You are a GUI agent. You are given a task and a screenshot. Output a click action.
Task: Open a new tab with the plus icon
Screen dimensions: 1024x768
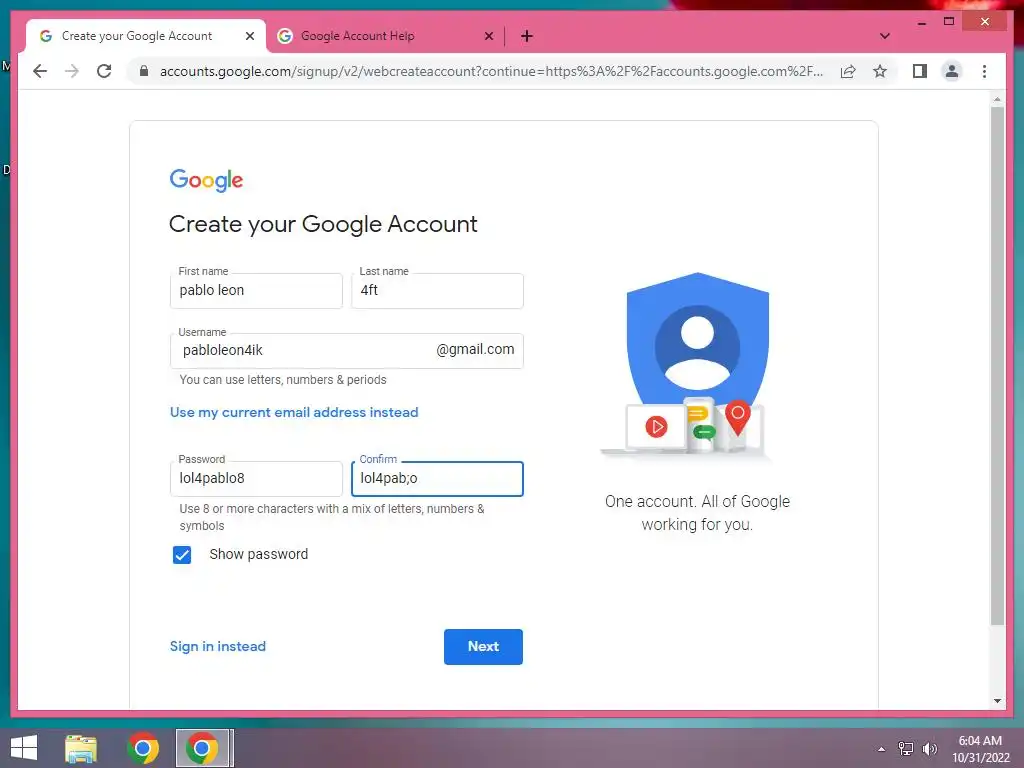click(527, 36)
